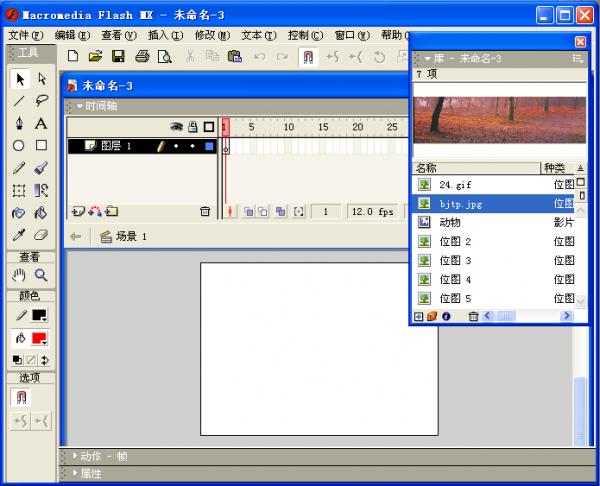Toggle library sort order triangle
600x486 pixels.
coord(580,168)
